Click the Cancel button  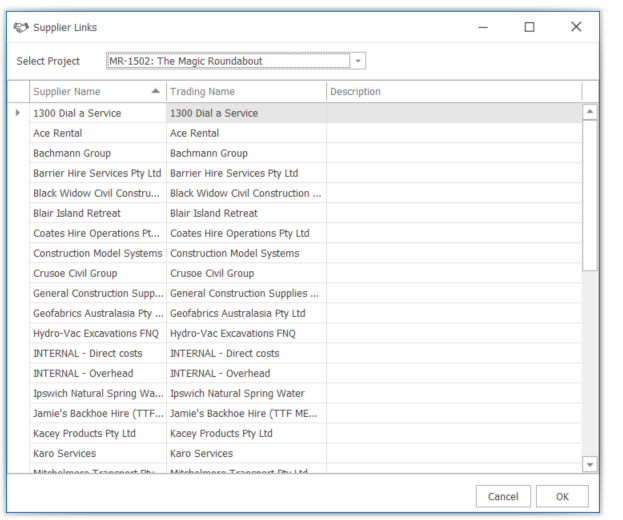[x=502, y=496]
